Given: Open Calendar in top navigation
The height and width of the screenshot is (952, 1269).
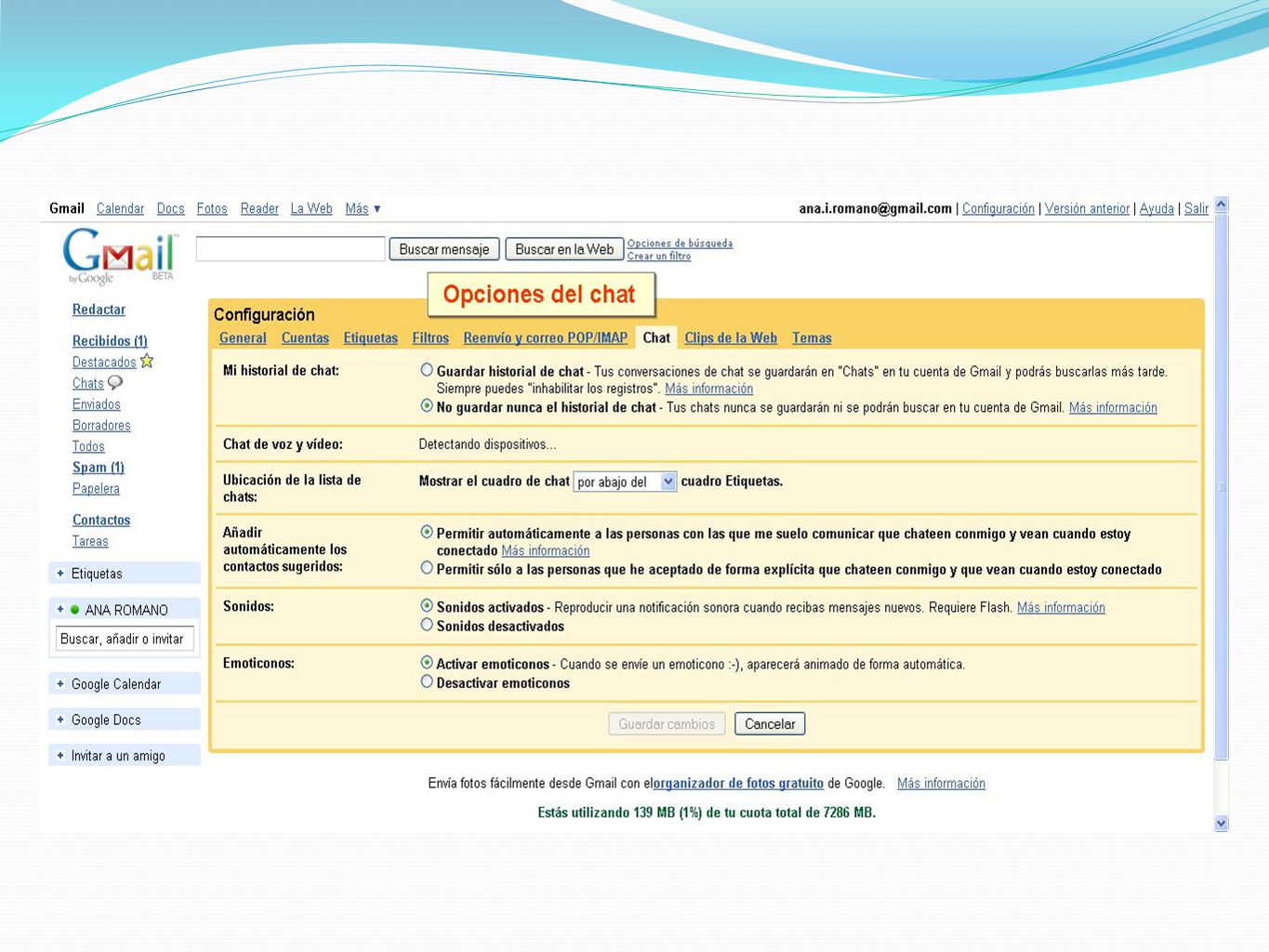Looking at the screenshot, I should pyautogui.click(x=120, y=208).
